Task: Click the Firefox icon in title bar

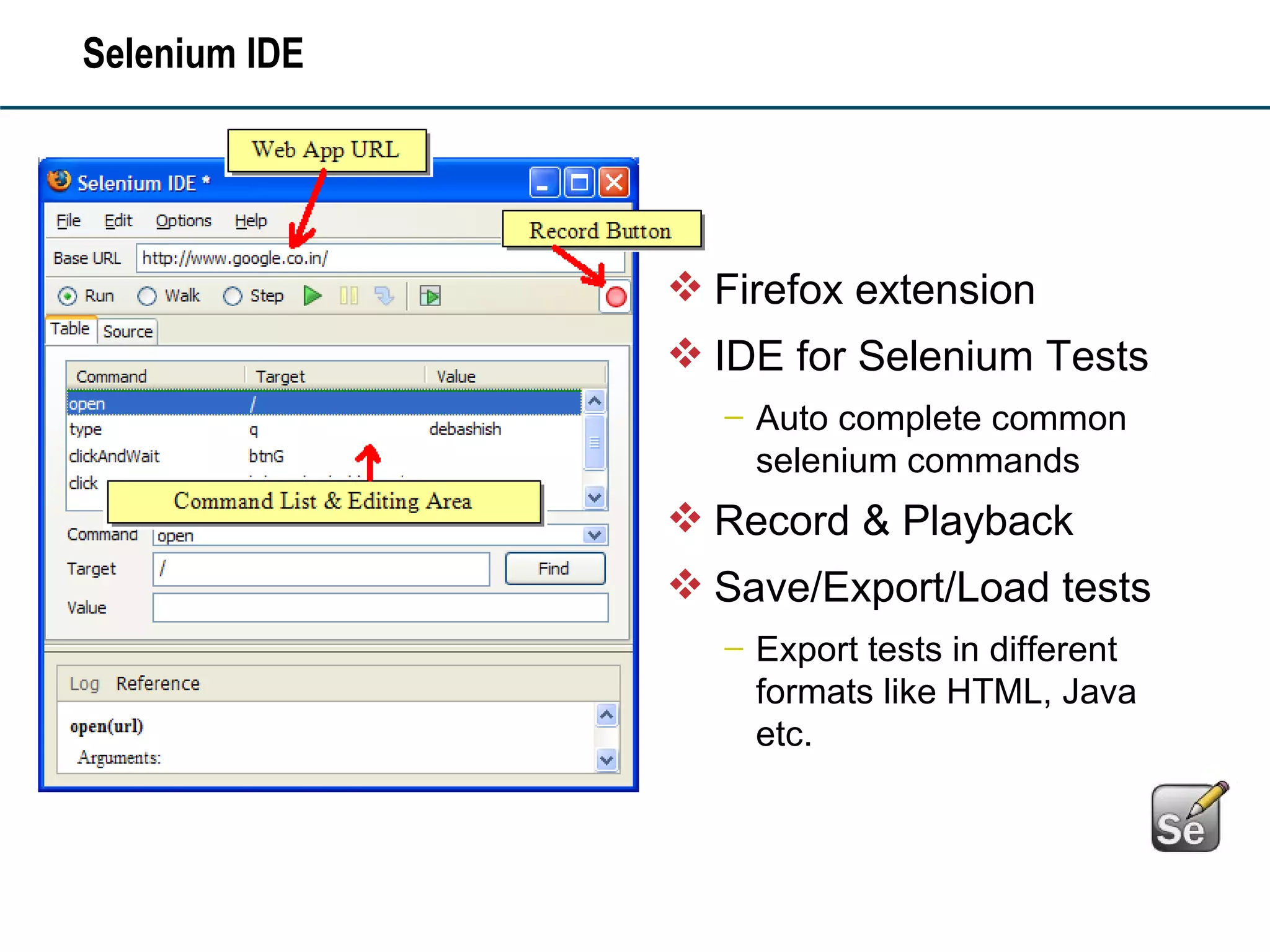Action: tap(60, 182)
